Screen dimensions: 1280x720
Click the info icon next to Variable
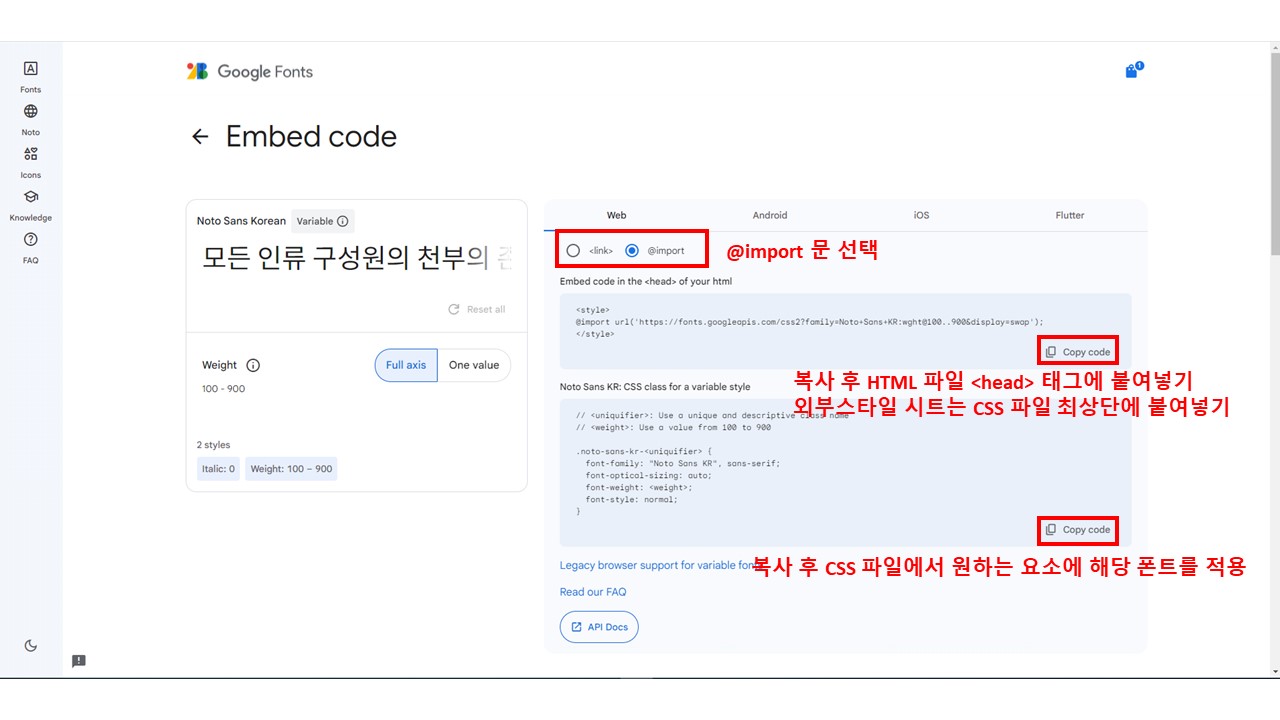click(x=343, y=221)
